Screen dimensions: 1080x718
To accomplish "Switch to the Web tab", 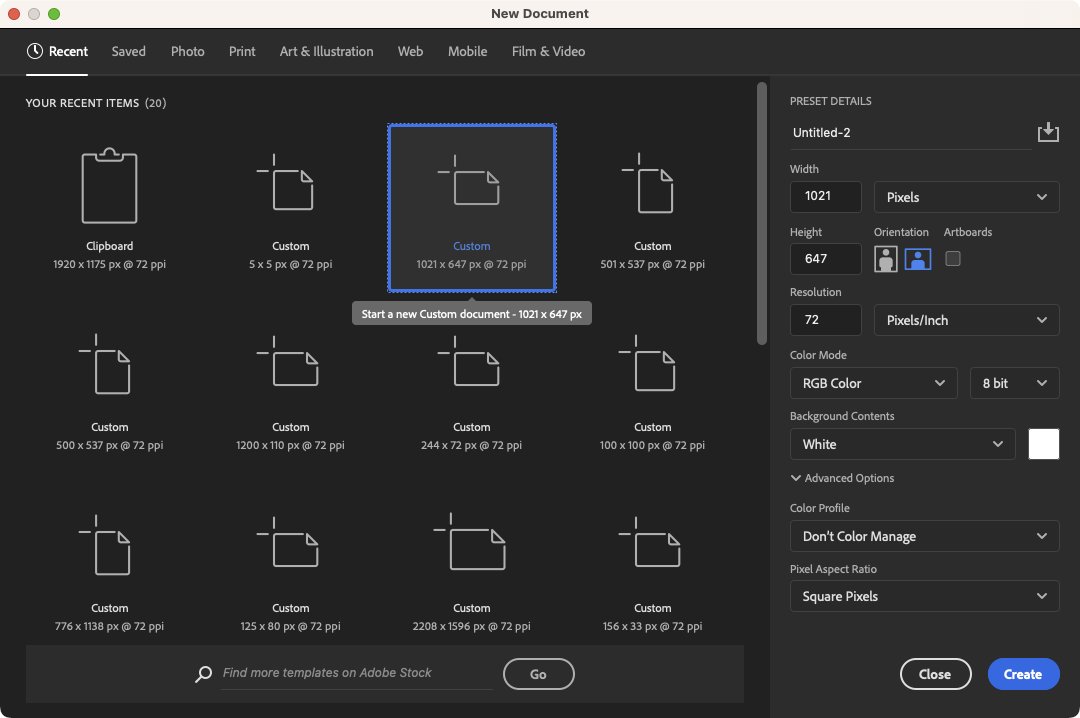I will tap(411, 52).
